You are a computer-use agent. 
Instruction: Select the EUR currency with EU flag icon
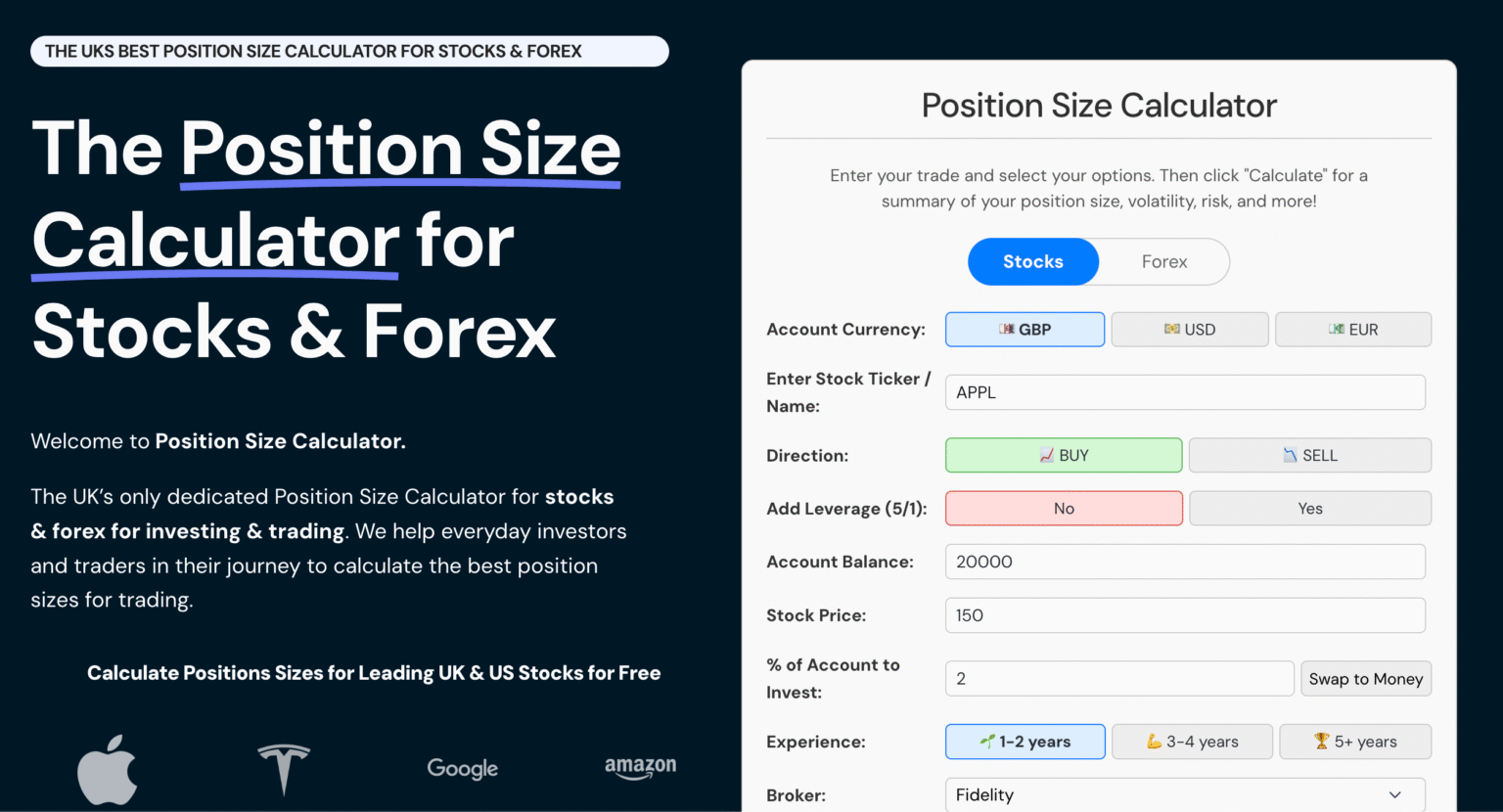(x=1353, y=329)
